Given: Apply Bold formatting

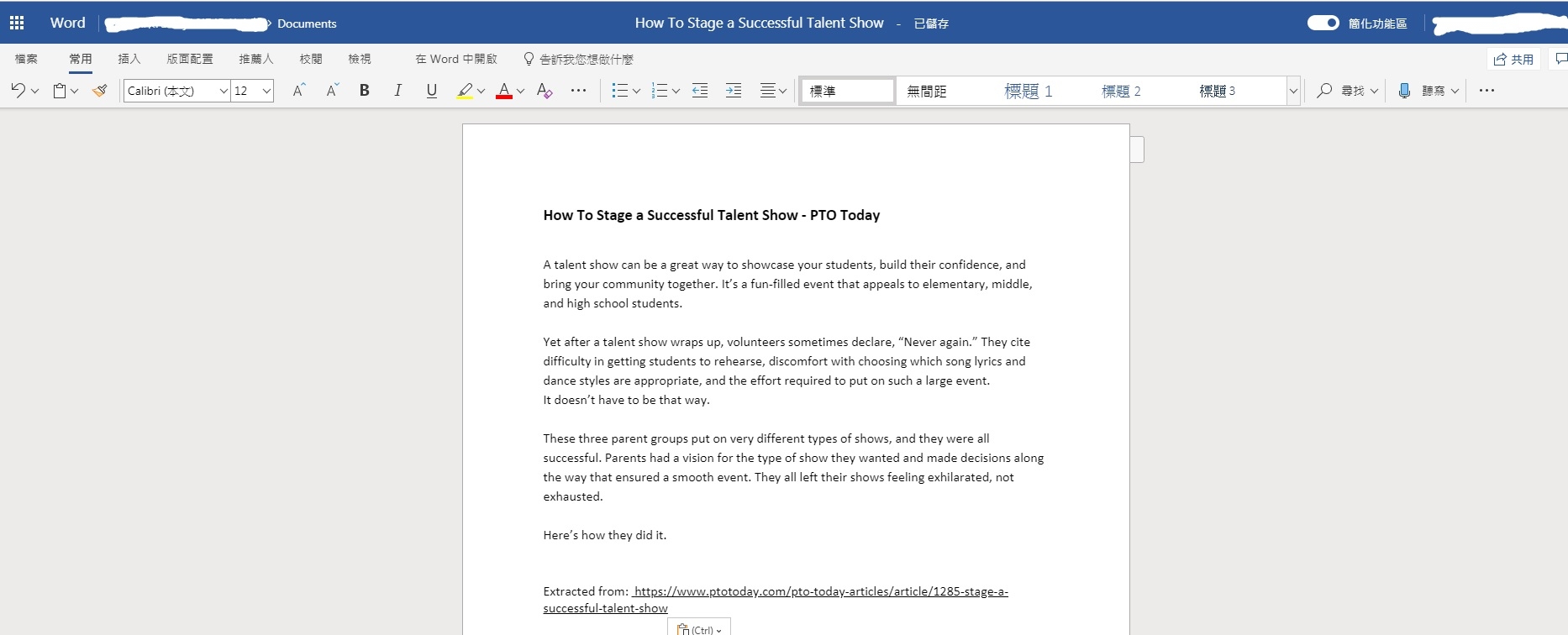Looking at the screenshot, I should point(364,91).
